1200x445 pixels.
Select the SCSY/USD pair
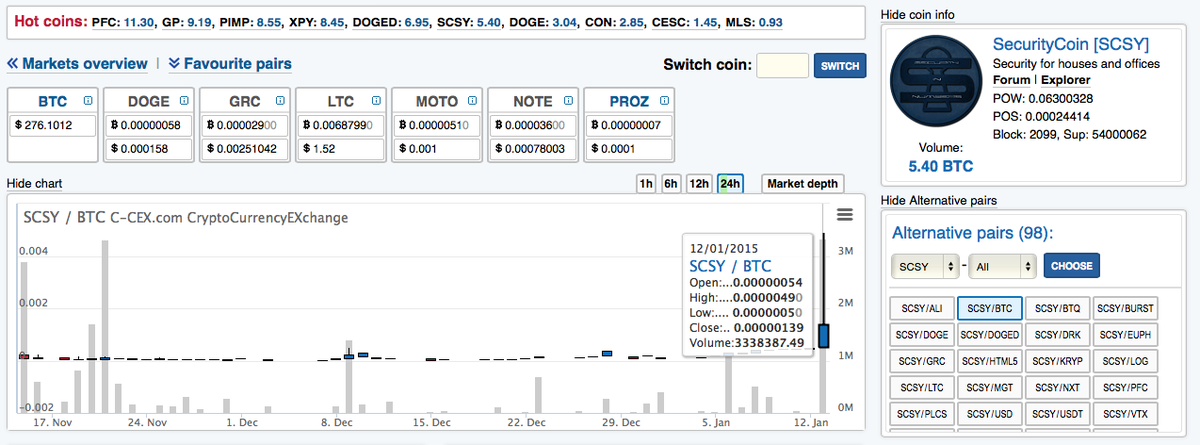tap(988, 412)
